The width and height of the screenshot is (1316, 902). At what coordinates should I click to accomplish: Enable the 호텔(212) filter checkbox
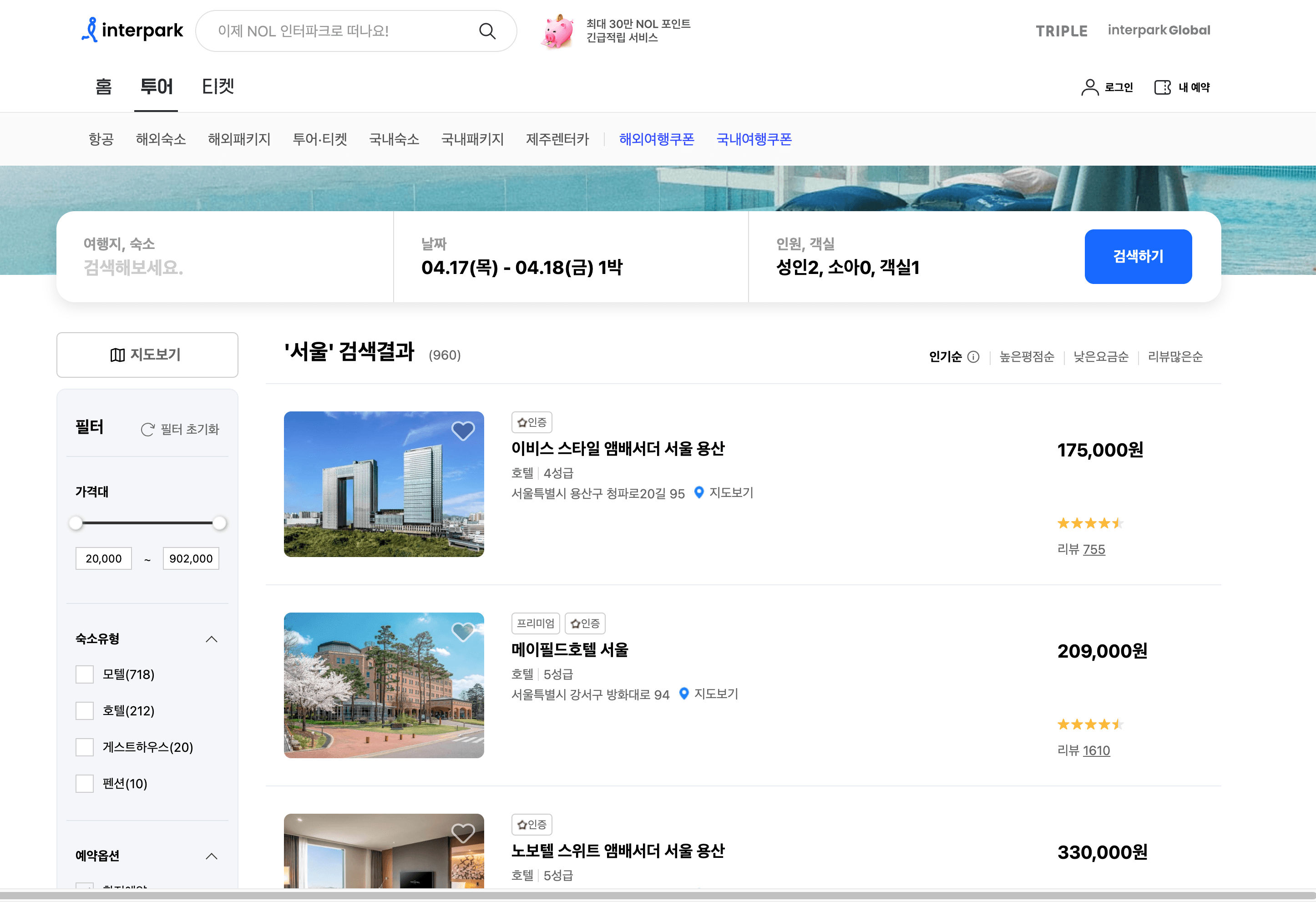point(84,710)
